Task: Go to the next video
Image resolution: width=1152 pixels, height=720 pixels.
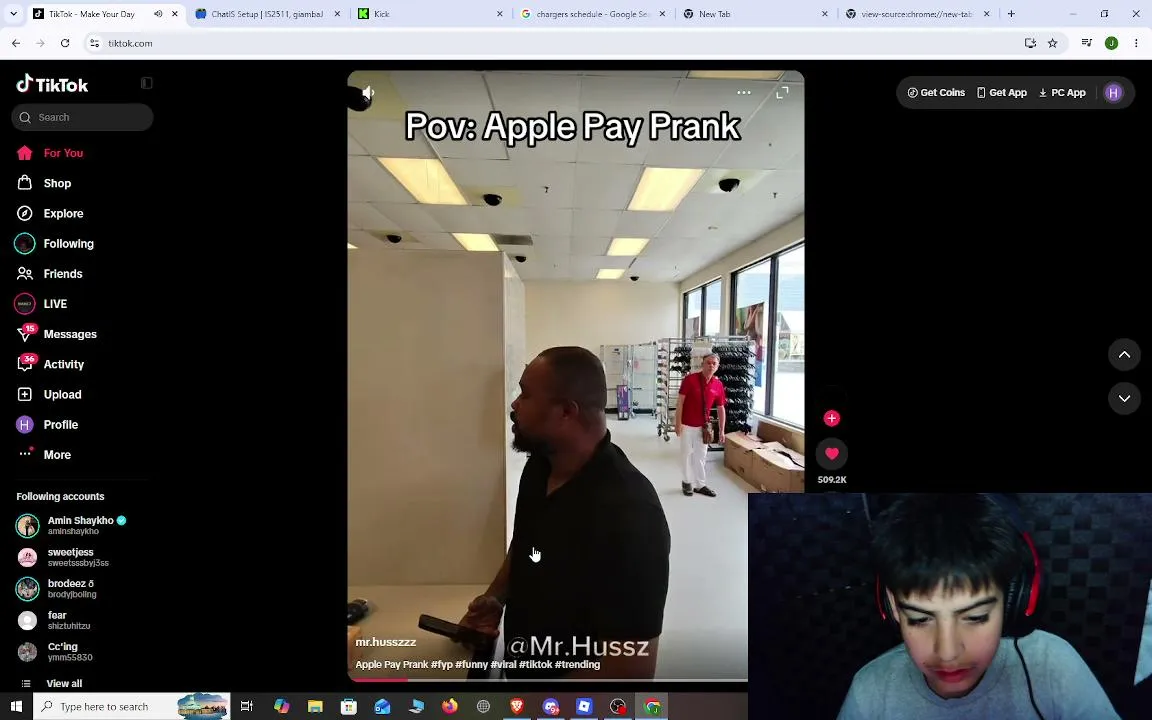Action: click(1124, 398)
